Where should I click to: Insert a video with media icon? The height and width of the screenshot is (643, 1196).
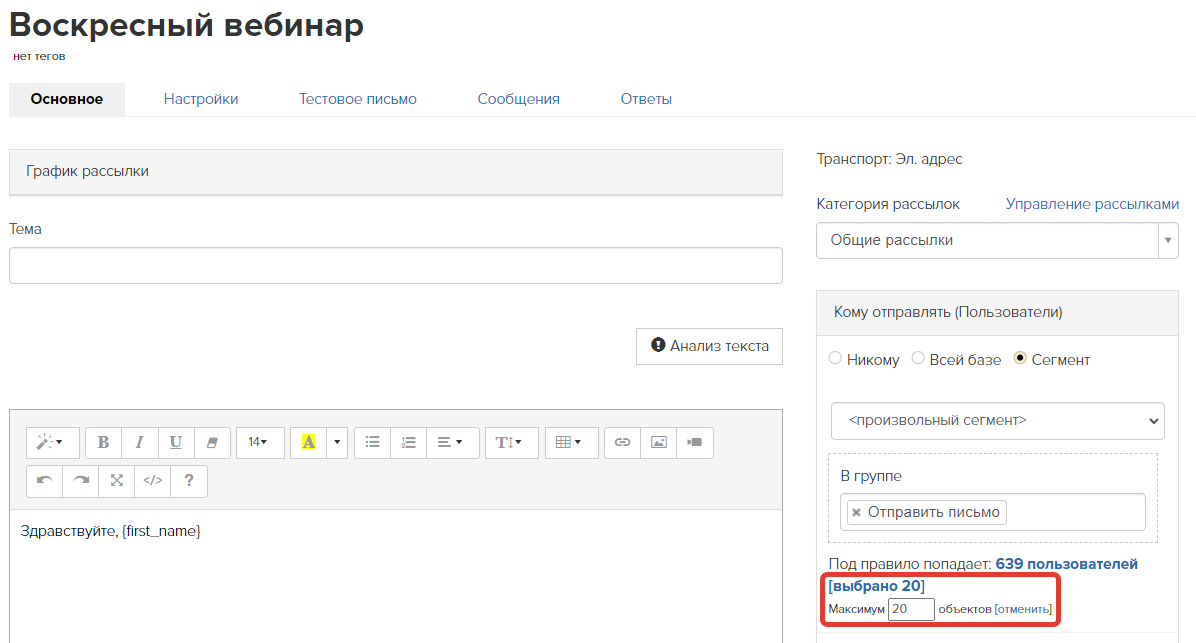695,442
